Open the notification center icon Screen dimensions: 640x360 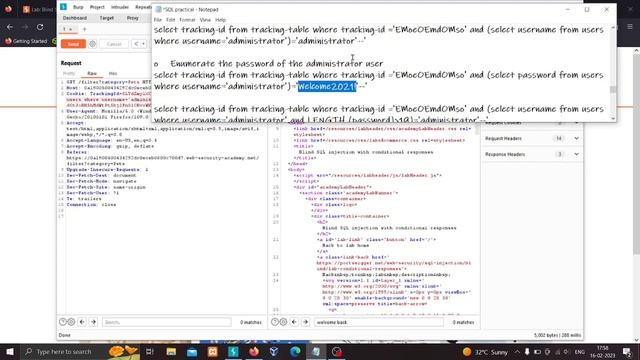point(627,351)
